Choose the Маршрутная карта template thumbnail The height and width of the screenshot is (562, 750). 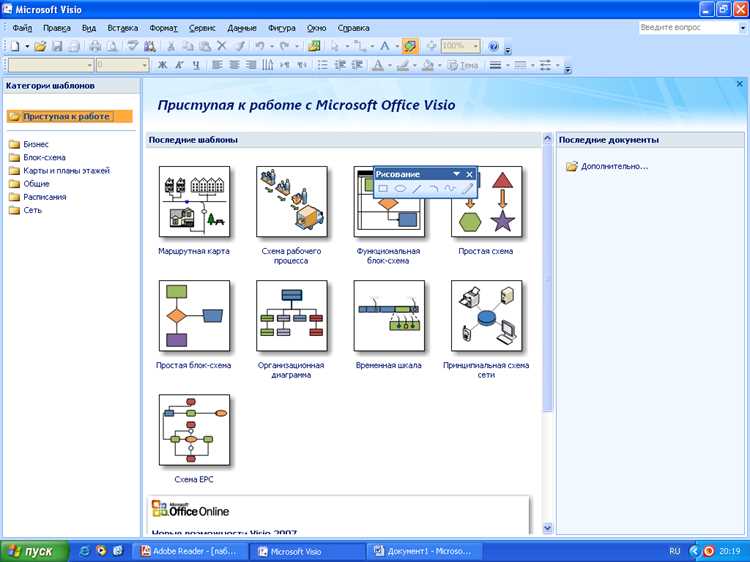194,201
